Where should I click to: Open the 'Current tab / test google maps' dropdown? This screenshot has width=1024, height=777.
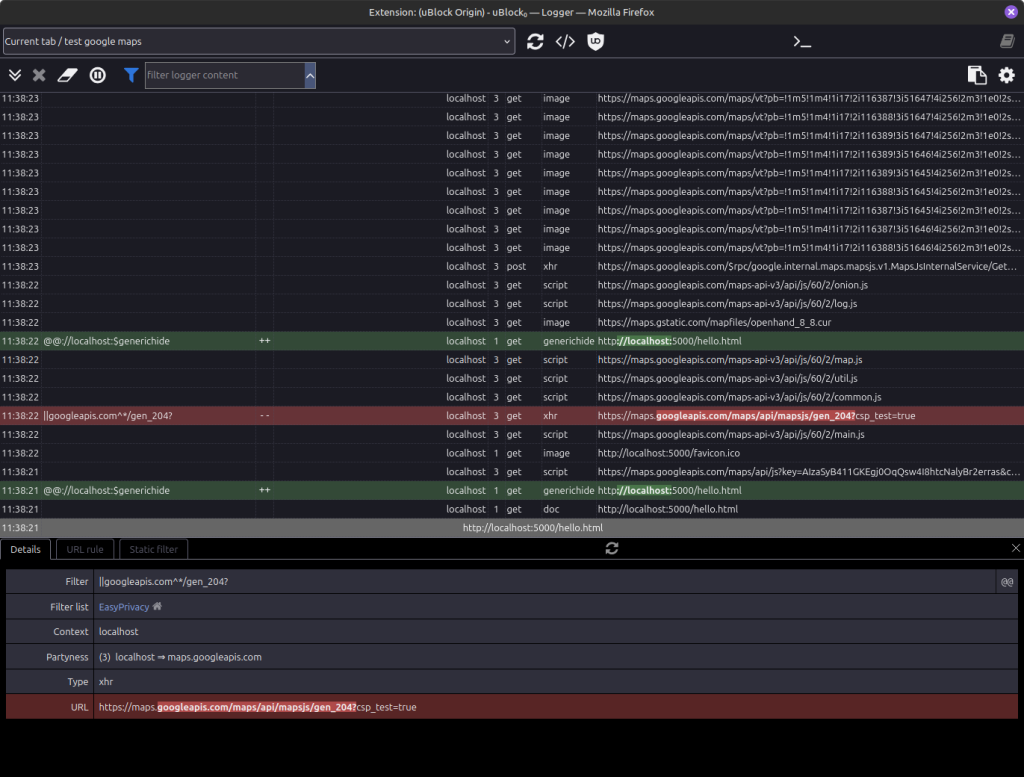tap(258, 41)
